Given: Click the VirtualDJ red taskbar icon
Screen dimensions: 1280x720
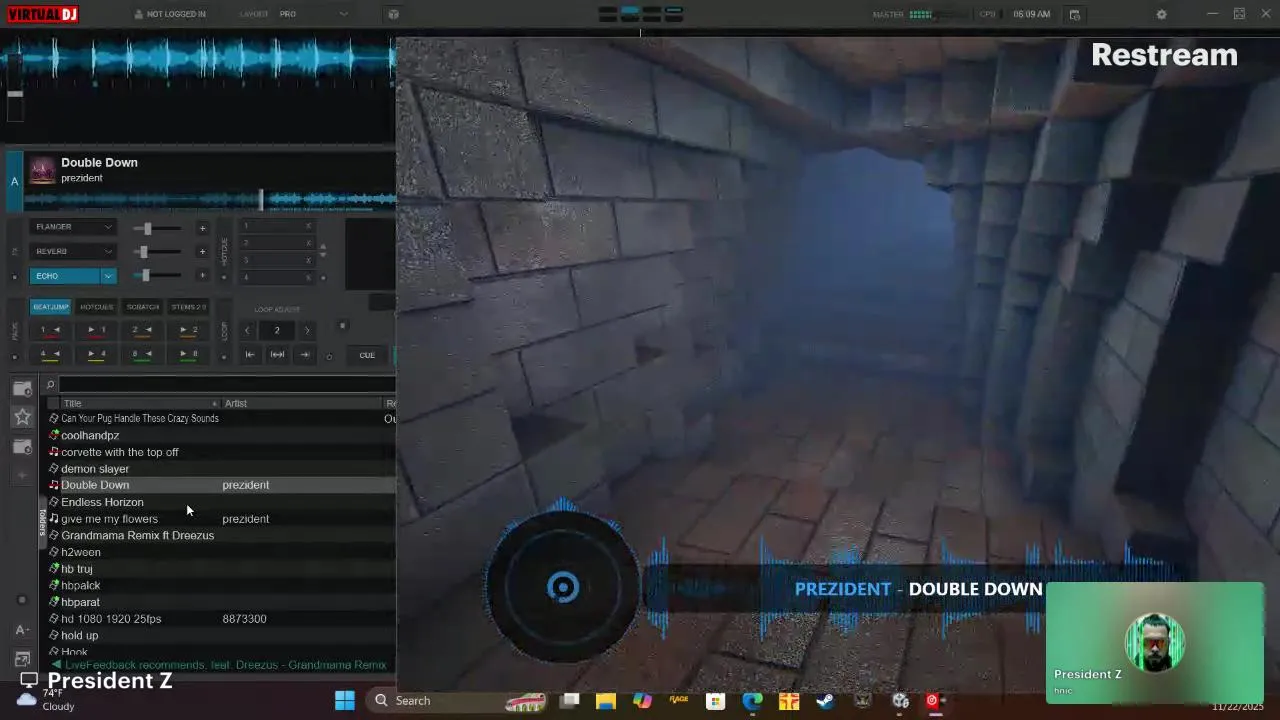Looking at the screenshot, I should (934, 701).
